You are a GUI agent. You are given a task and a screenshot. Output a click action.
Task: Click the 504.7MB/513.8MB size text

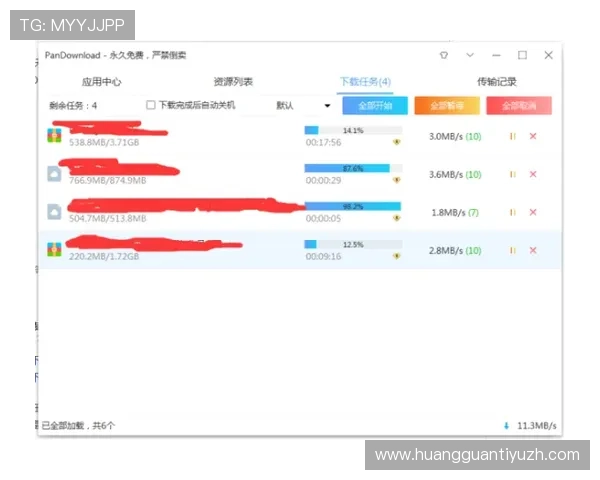tap(108, 219)
